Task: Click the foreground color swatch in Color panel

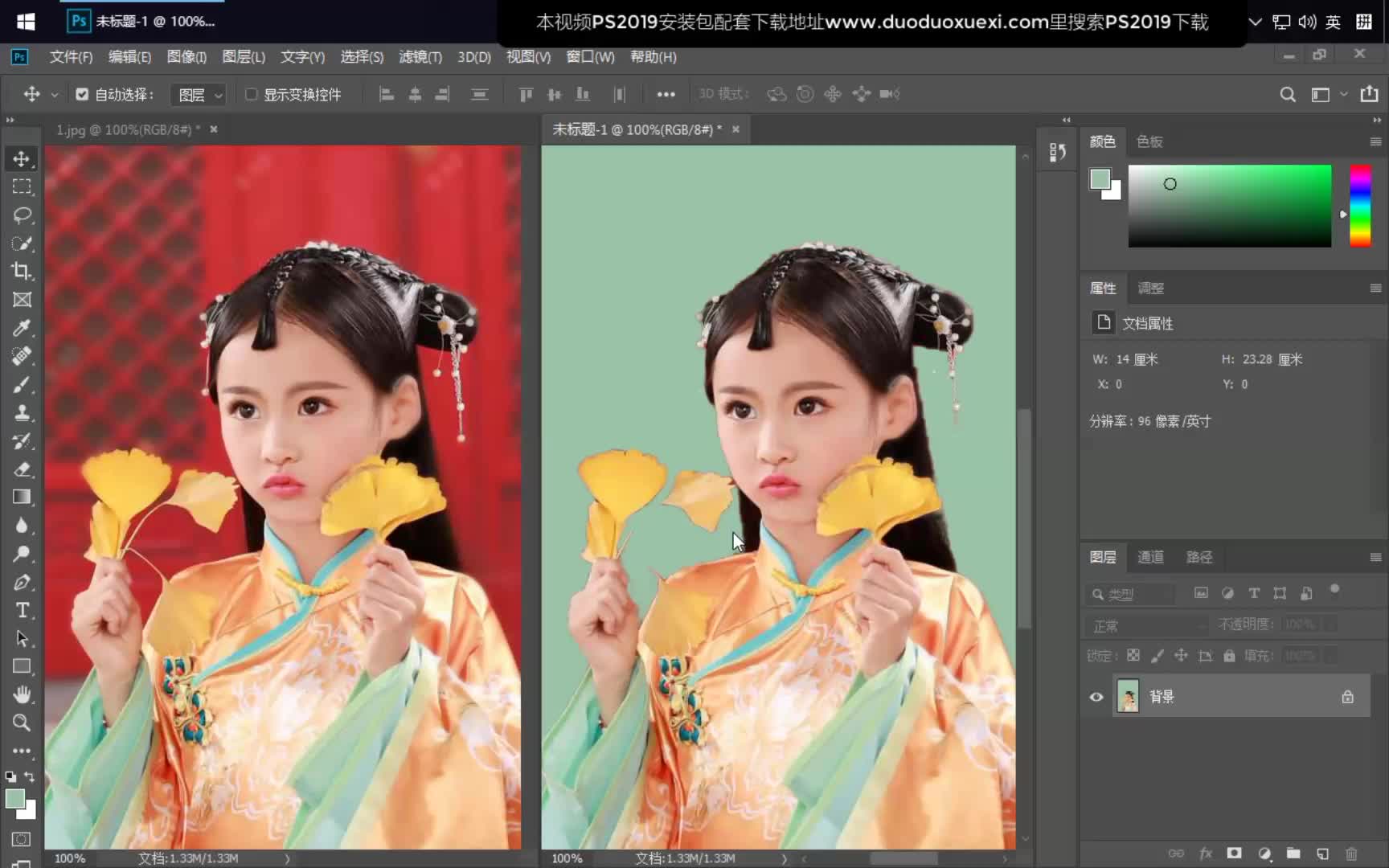Action: coord(1100,178)
